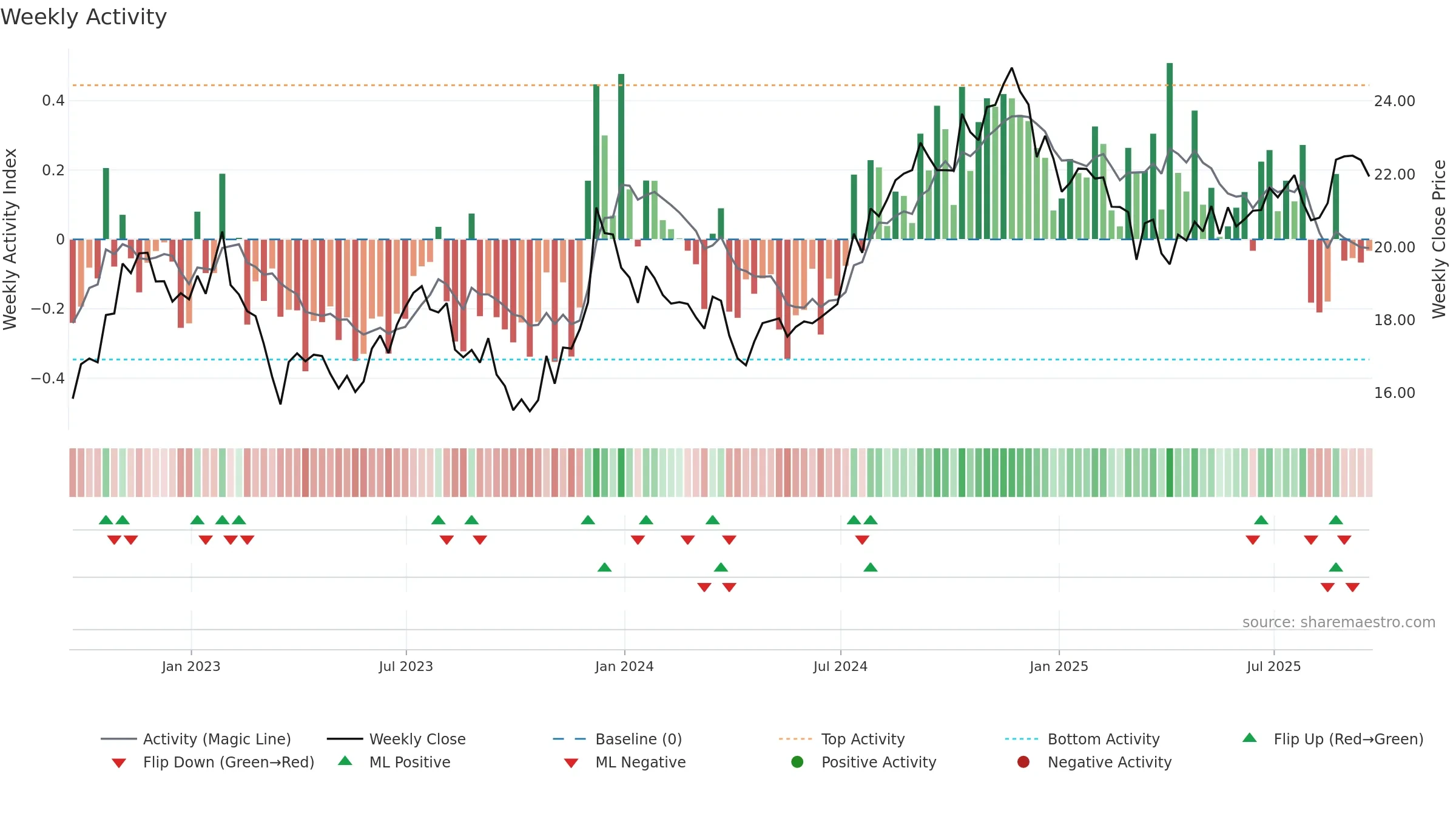Click the '20.00' price axis tick

[1395, 248]
